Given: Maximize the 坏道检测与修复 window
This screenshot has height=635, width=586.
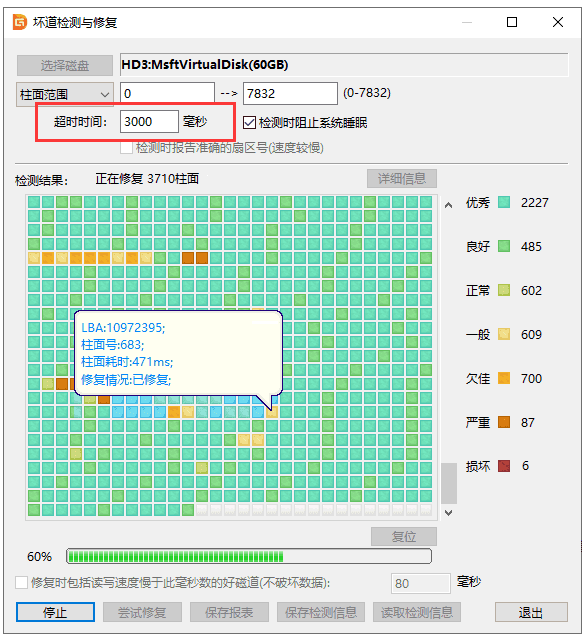Looking at the screenshot, I should click(512, 22).
